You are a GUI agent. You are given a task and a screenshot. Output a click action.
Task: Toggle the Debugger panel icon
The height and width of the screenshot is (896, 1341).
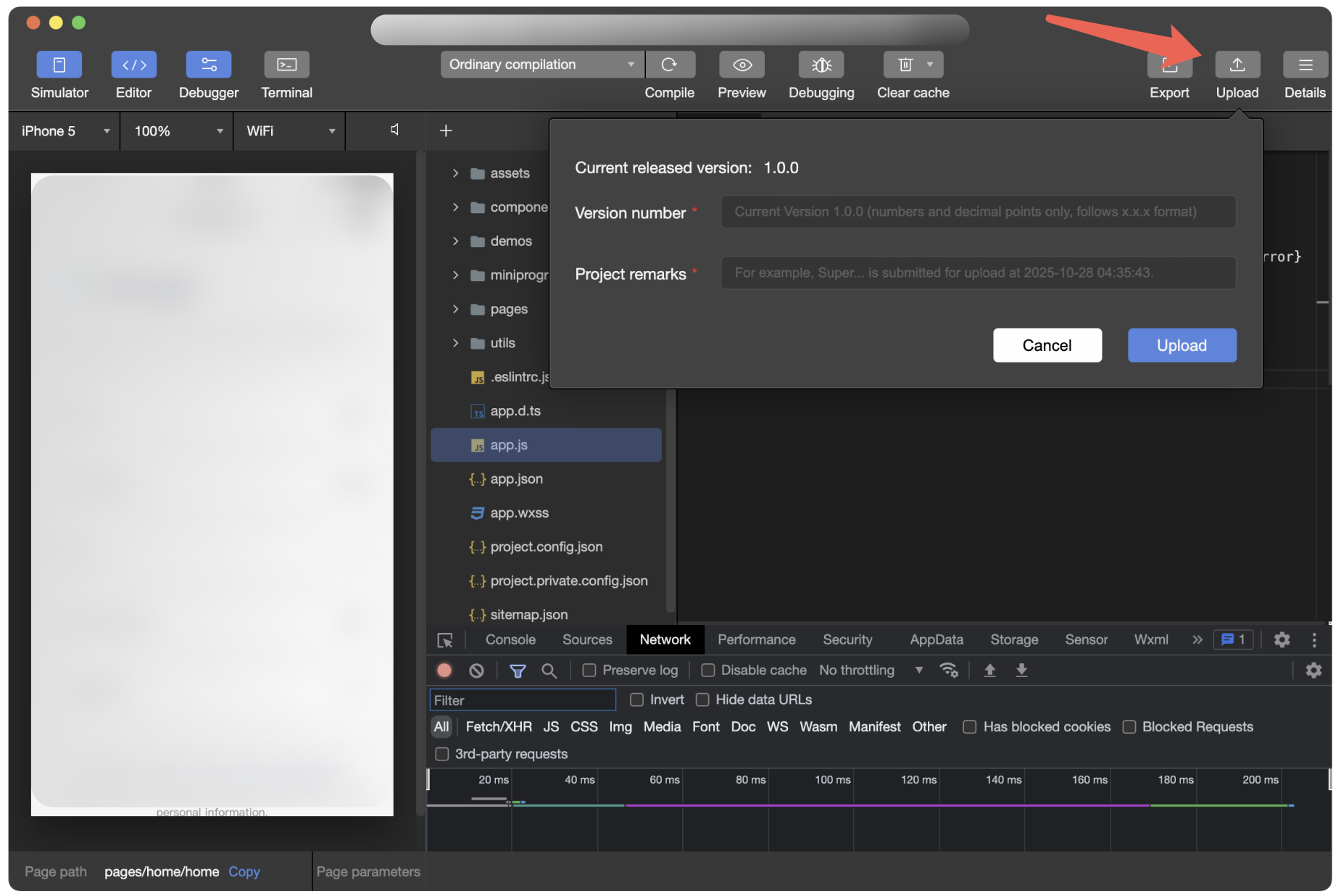[x=209, y=65]
